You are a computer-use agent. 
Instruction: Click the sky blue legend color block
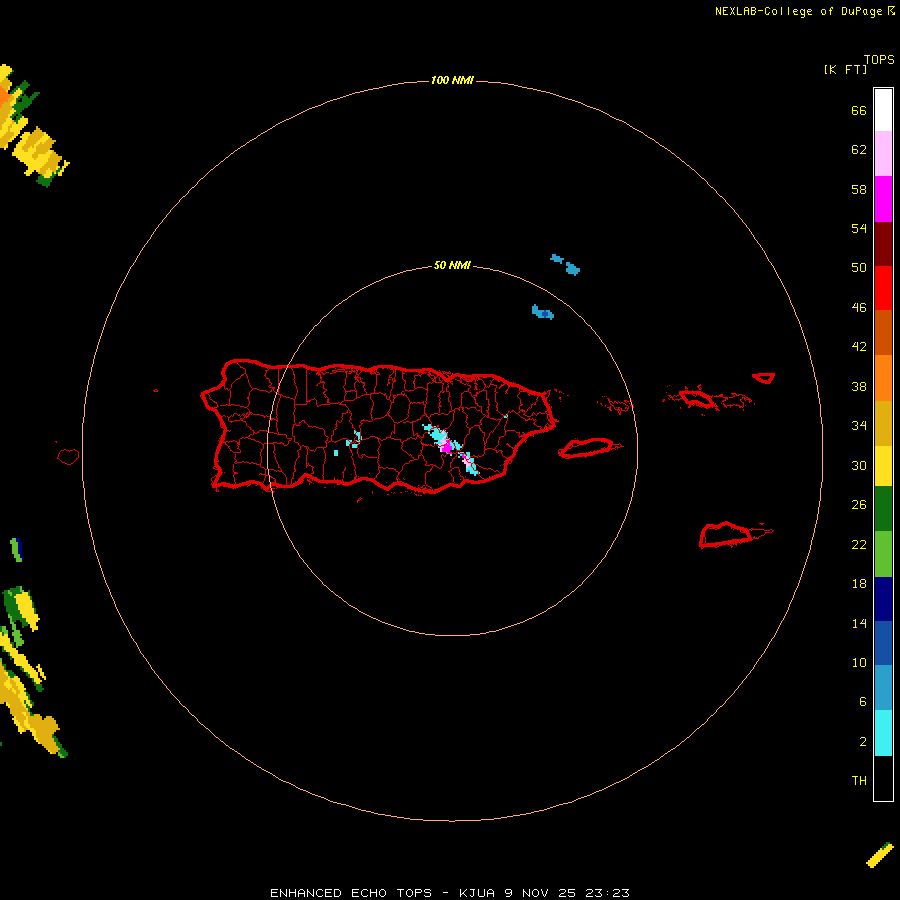(x=883, y=688)
